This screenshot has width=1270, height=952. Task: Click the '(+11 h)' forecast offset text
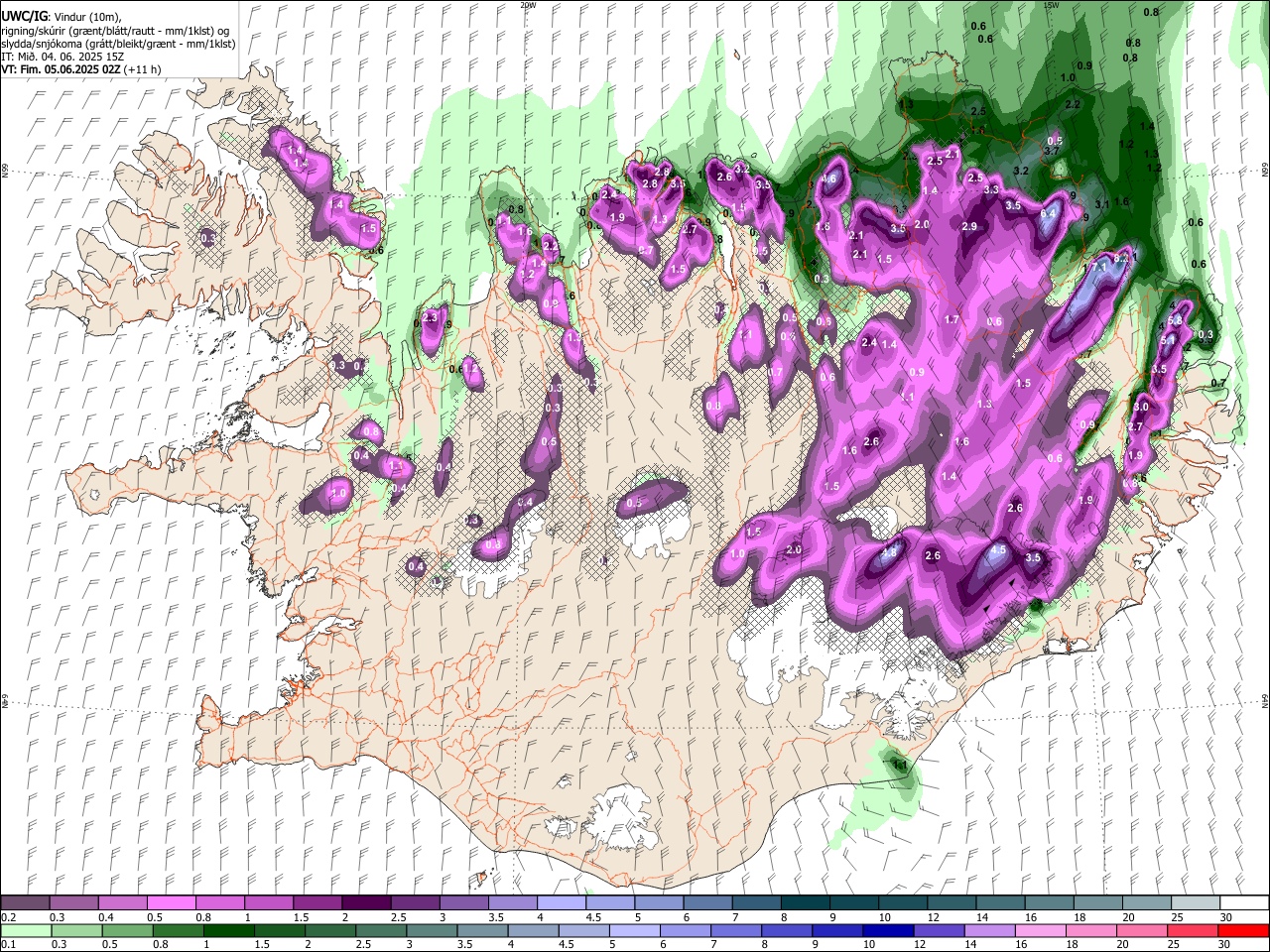[x=144, y=69]
